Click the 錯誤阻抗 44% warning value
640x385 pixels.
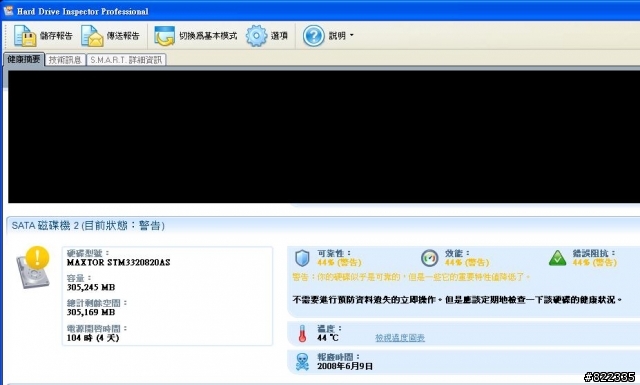click(595, 263)
